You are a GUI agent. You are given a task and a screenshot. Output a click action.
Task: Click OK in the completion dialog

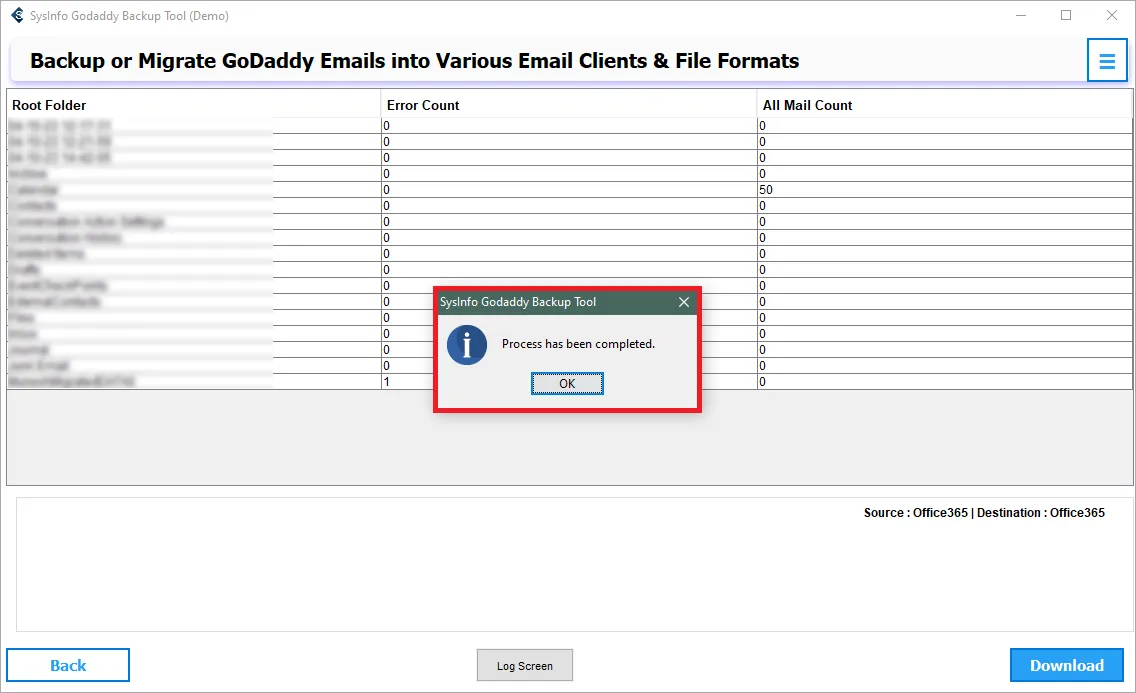coord(567,384)
